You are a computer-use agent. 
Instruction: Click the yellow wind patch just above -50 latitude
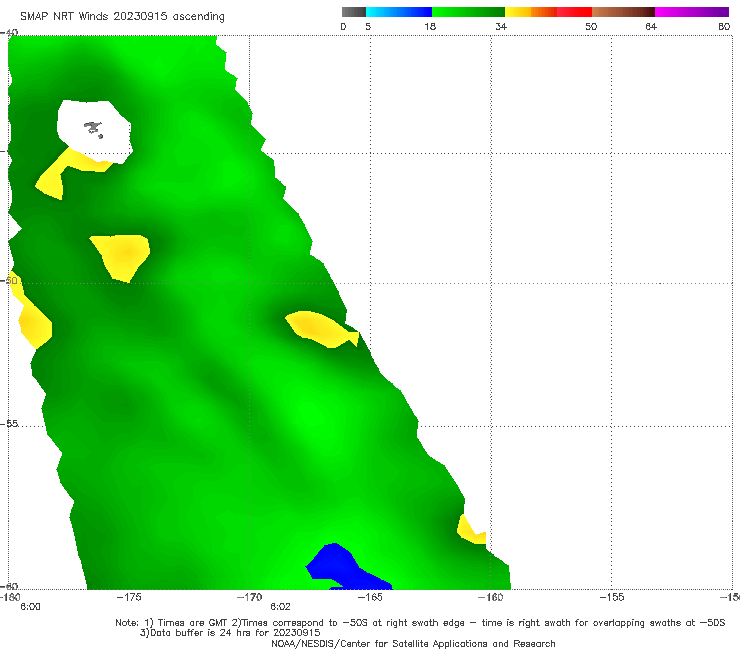coord(122,256)
